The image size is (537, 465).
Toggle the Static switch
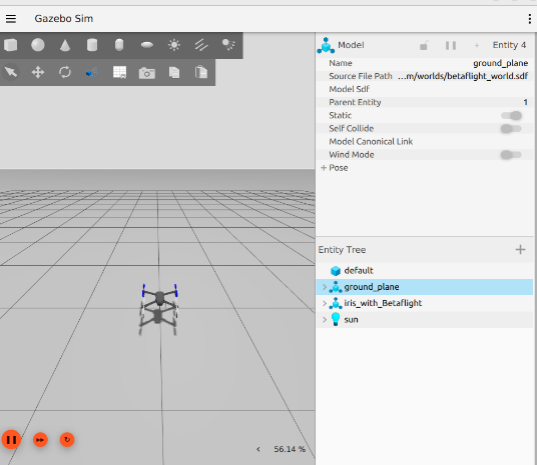(511, 115)
